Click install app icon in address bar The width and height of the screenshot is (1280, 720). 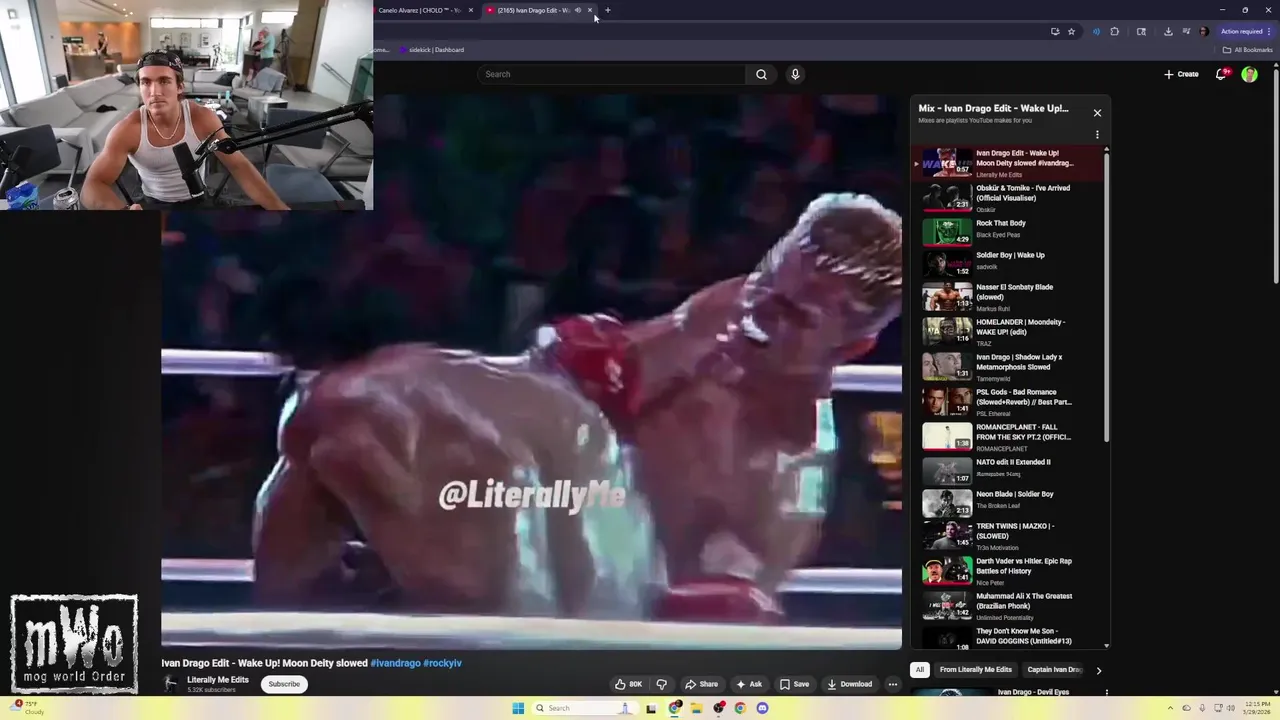[1055, 31]
